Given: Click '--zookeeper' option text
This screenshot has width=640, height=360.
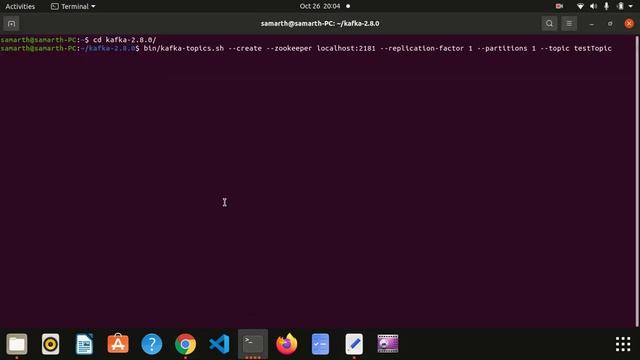Looking at the screenshot, I should pyautogui.click(x=289, y=48).
